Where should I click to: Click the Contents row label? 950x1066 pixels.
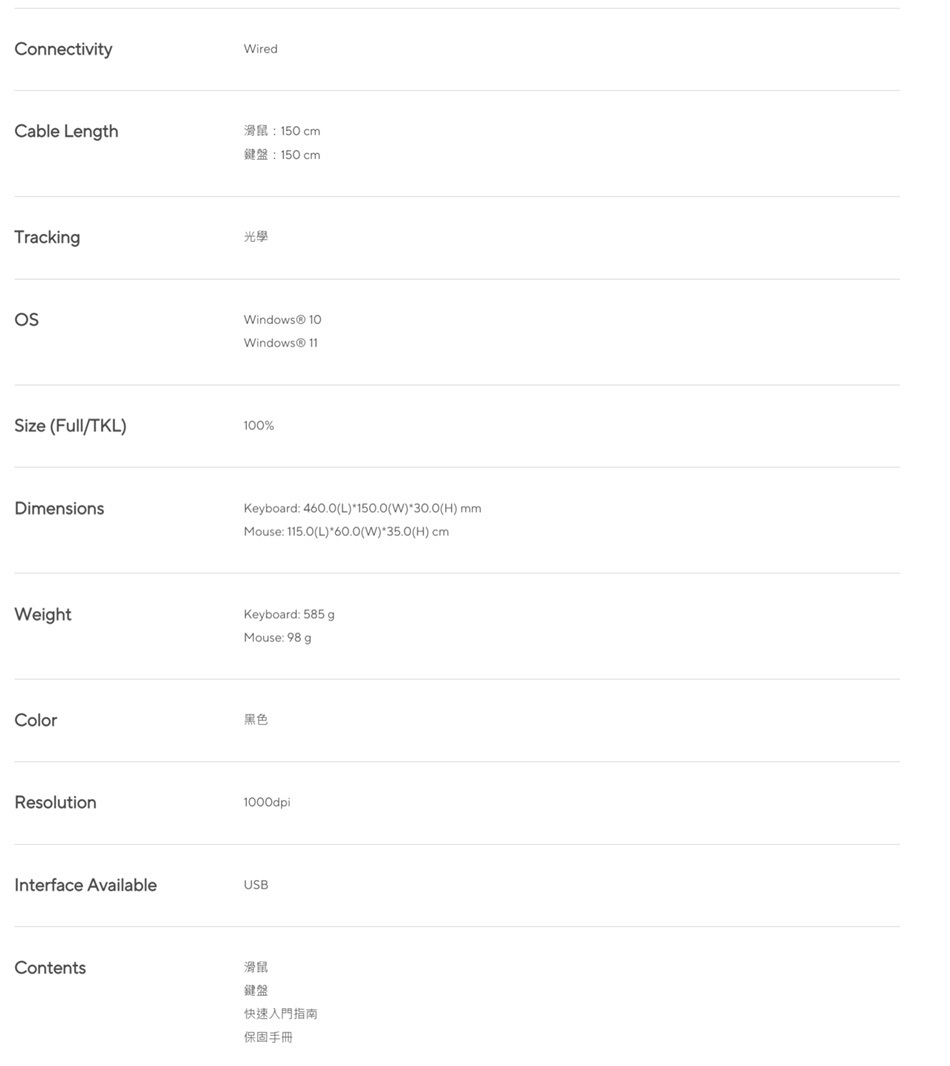50,967
